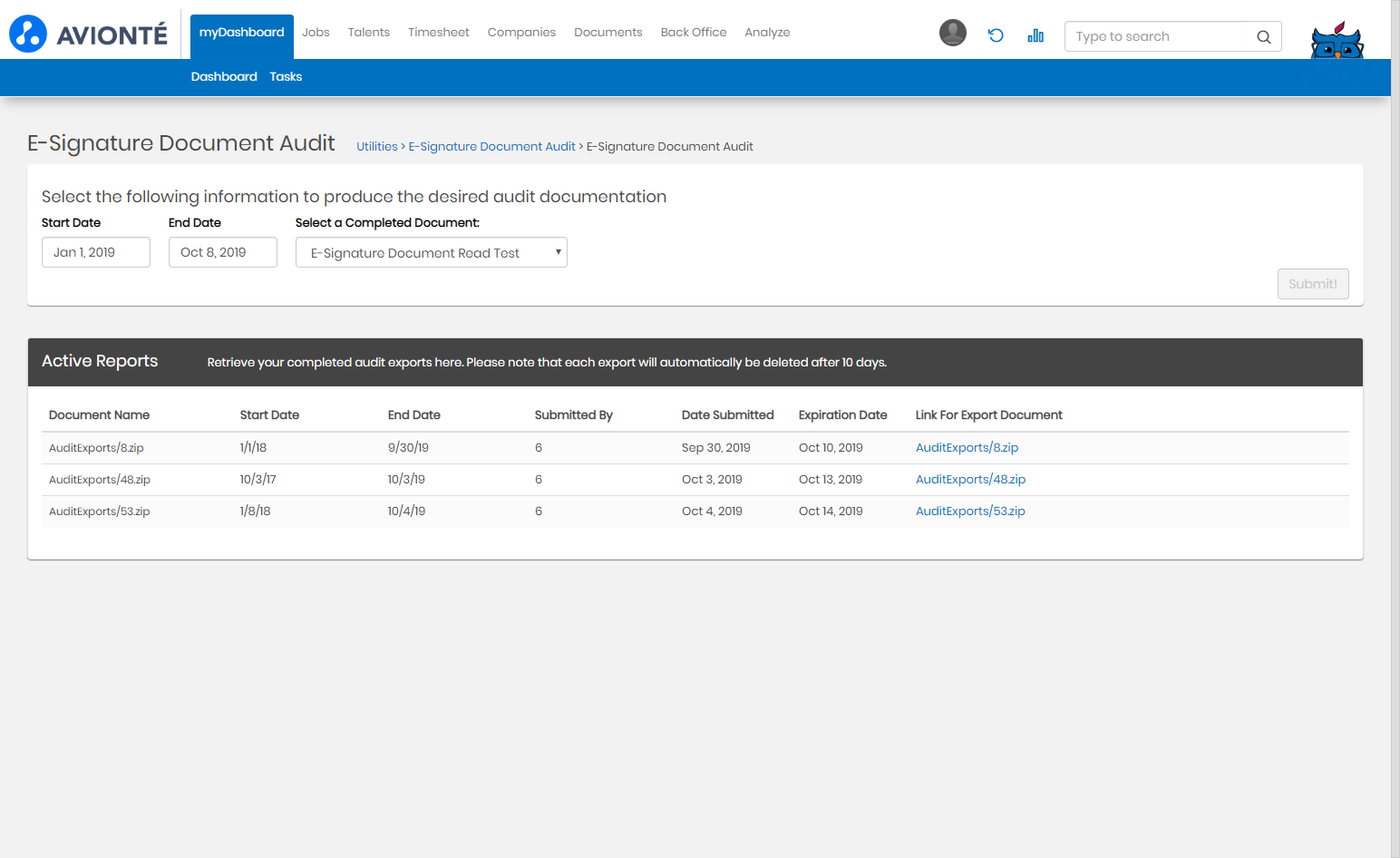Image resolution: width=1400 pixels, height=858 pixels.
Task: Click the Submit! button
Action: pyautogui.click(x=1313, y=284)
